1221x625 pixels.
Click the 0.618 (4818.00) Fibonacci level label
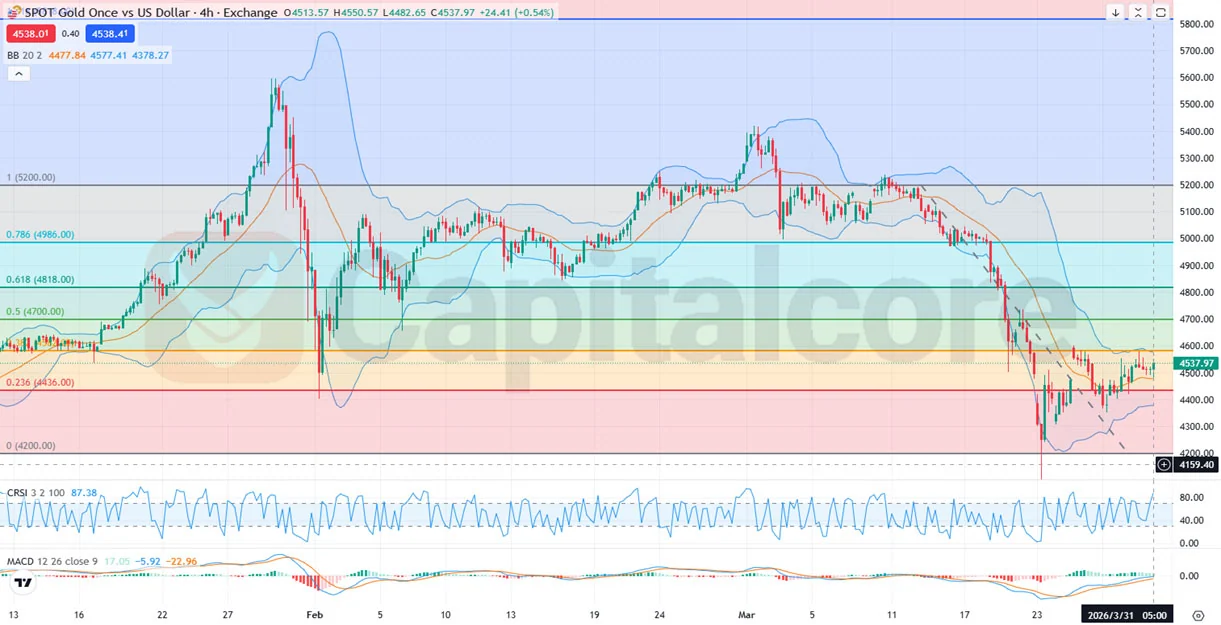(40, 280)
